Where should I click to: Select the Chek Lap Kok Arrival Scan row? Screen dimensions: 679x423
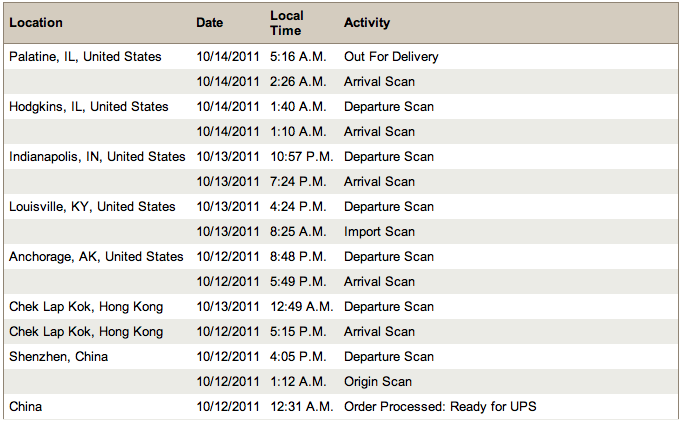click(x=341, y=332)
